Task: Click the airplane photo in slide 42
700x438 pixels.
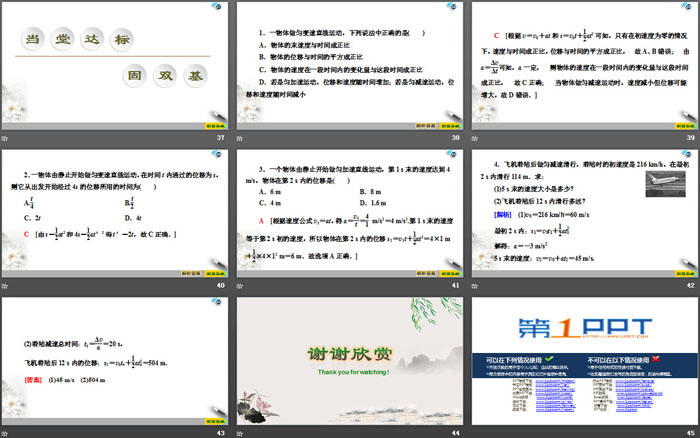Action: [666, 184]
